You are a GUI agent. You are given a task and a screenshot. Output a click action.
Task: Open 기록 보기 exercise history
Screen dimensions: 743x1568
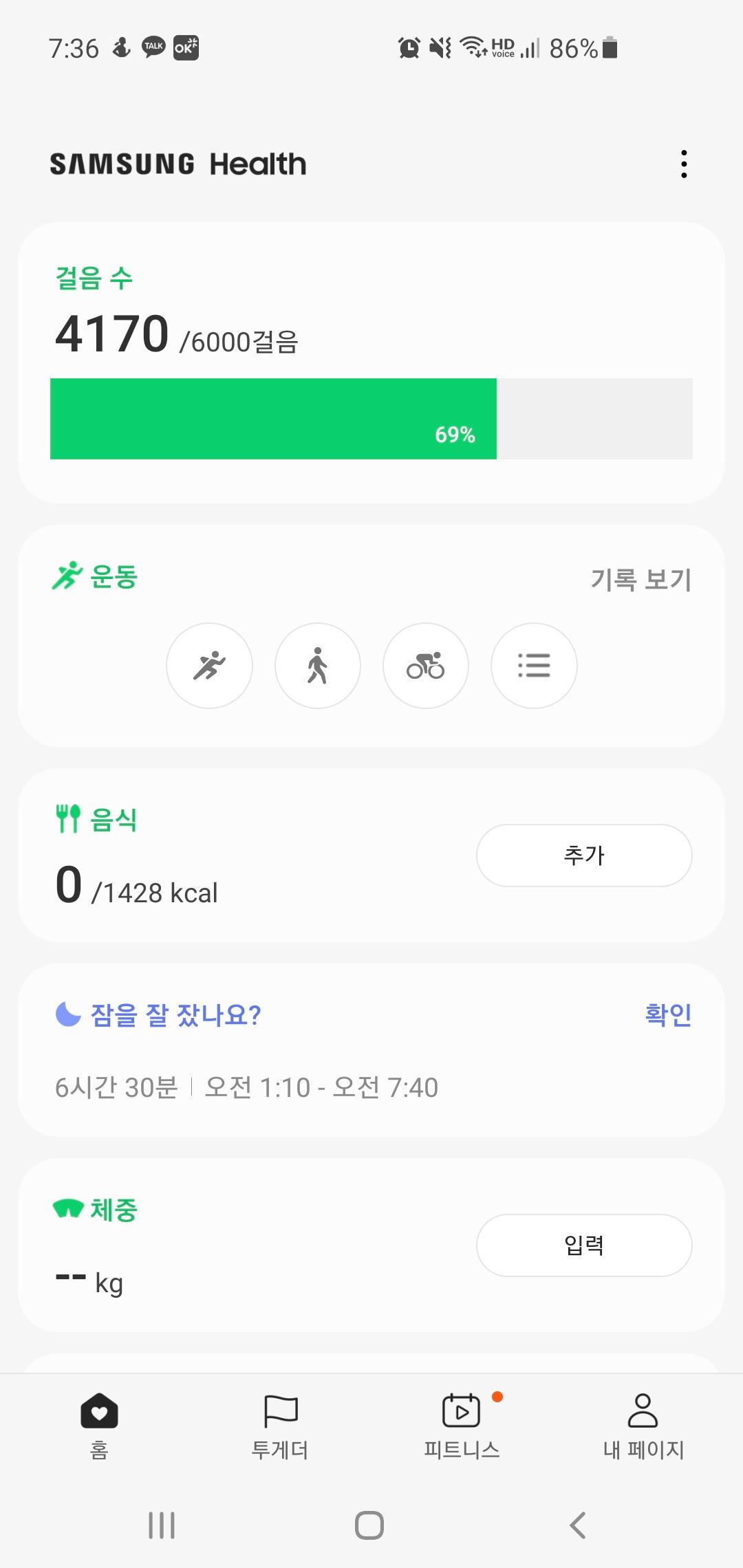tap(640, 579)
